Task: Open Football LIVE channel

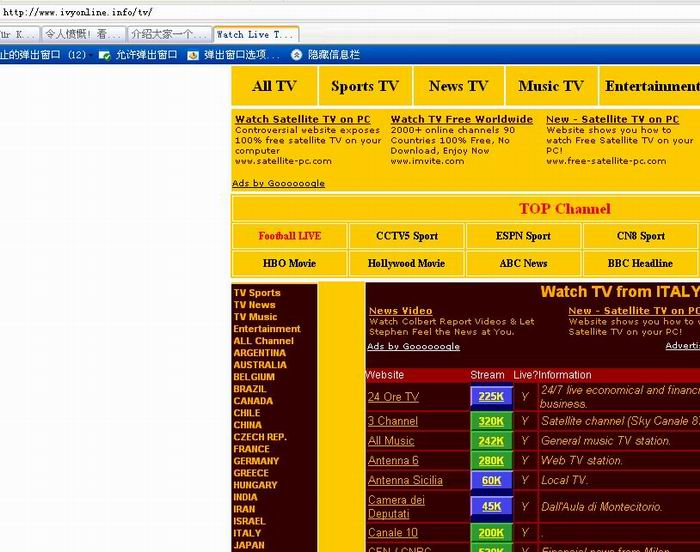Action: coord(290,236)
